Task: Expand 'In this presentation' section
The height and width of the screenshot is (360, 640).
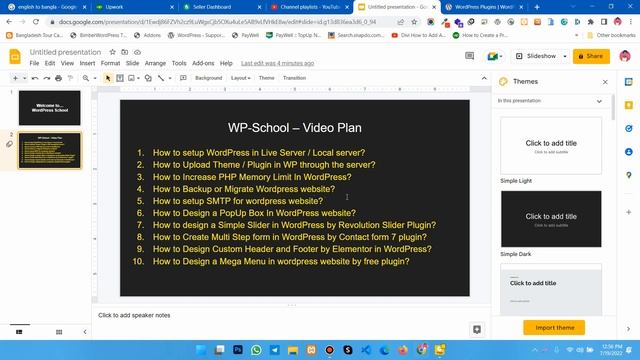Action: click(x=599, y=101)
